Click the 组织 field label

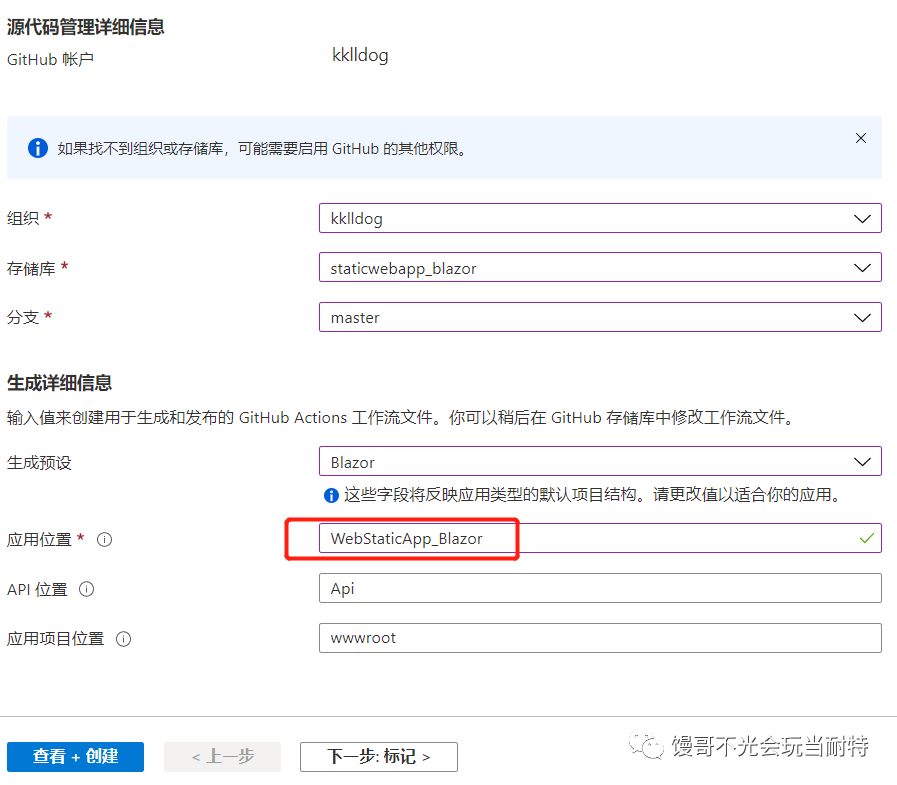[x=23, y=218]
